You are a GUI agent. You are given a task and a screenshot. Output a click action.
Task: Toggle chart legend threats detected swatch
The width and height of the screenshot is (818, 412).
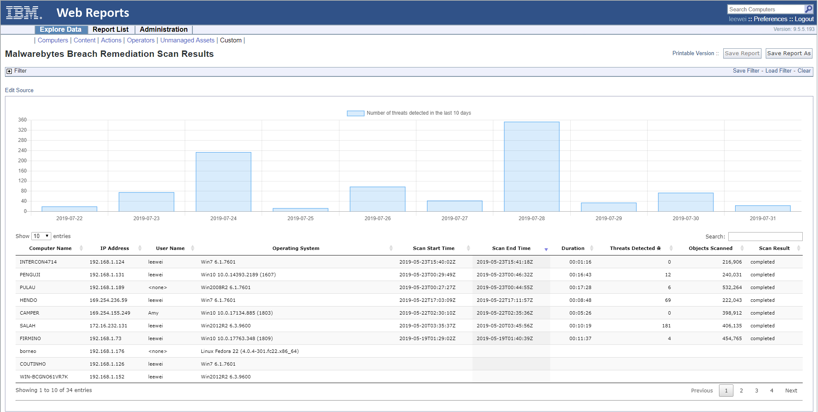[x=355, y=113]
